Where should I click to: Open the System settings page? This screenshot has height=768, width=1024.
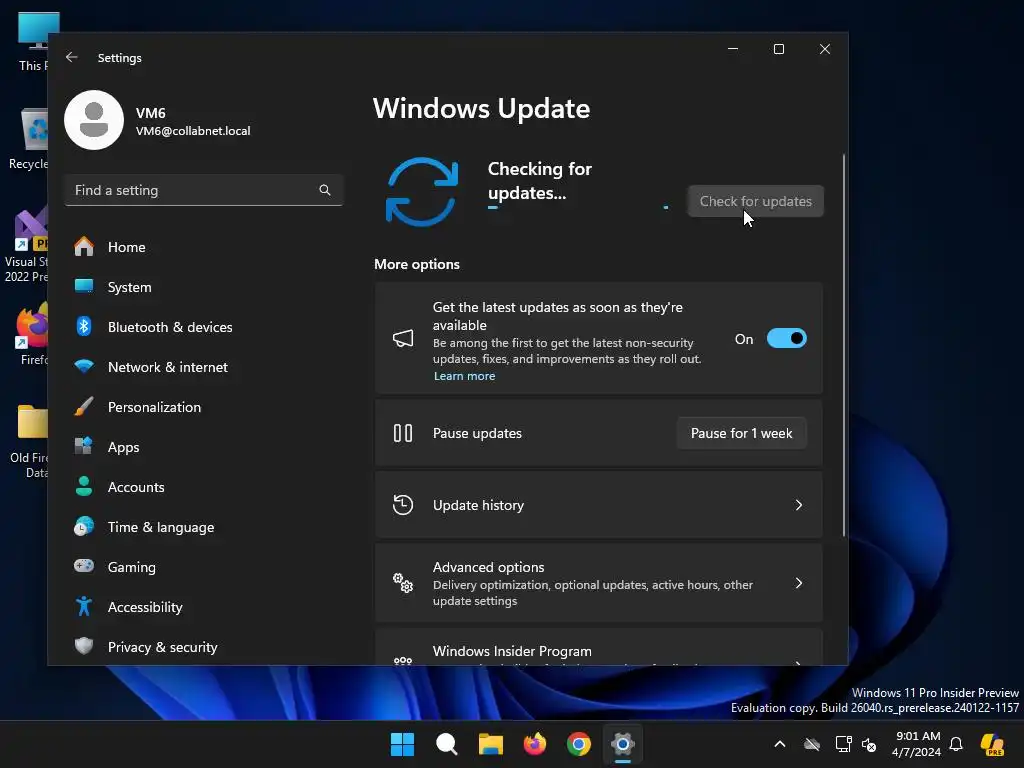coord(204,287)
